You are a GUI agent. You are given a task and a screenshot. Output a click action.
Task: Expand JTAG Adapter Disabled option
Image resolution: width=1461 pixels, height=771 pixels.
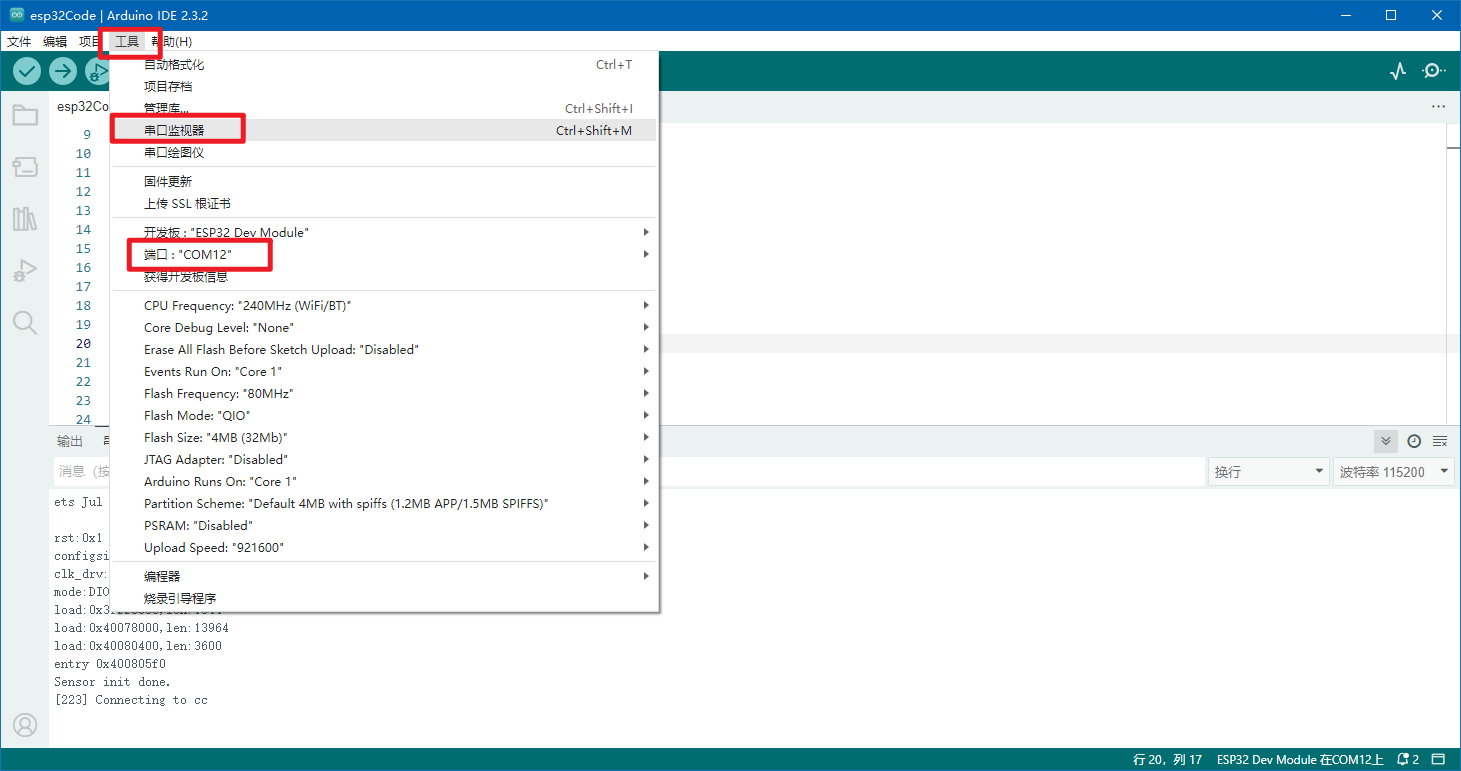coord(383,459)
